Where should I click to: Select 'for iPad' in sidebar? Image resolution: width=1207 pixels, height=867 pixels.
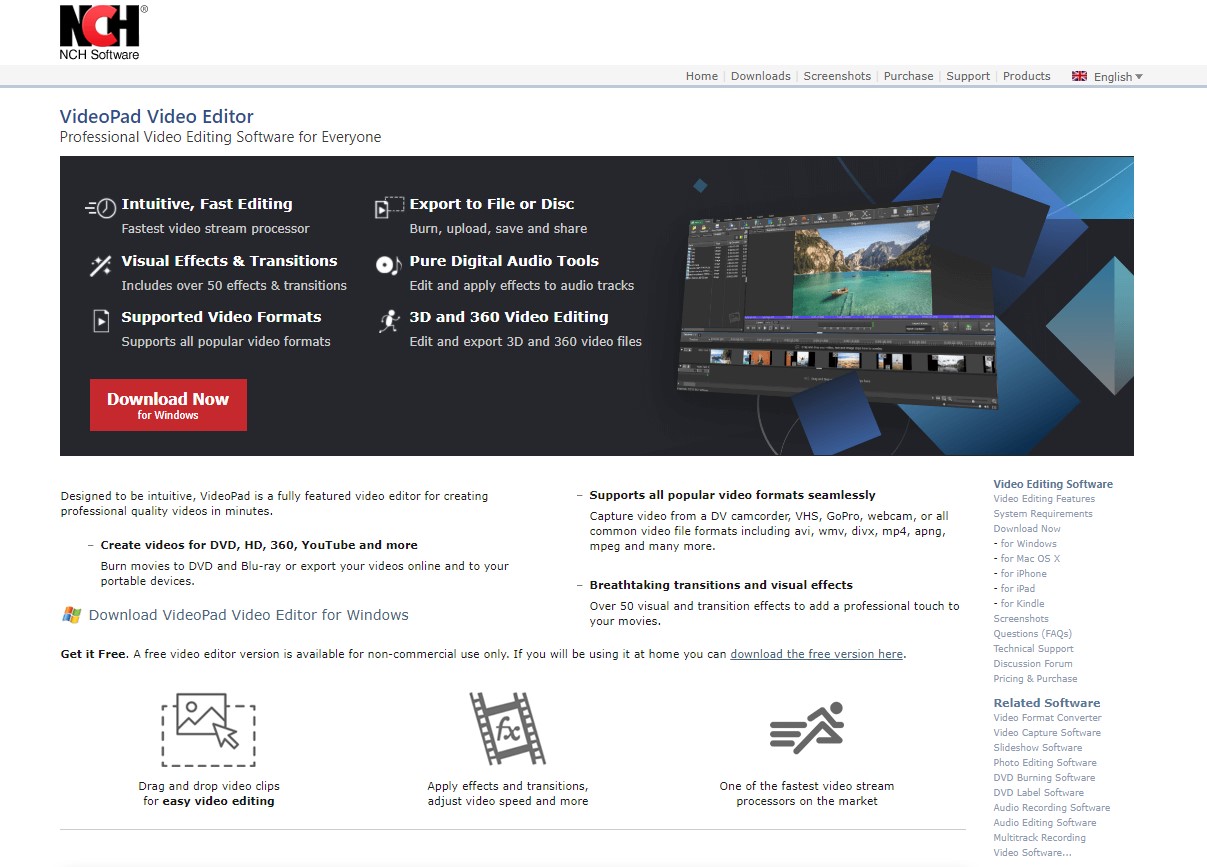(1018, 589)
